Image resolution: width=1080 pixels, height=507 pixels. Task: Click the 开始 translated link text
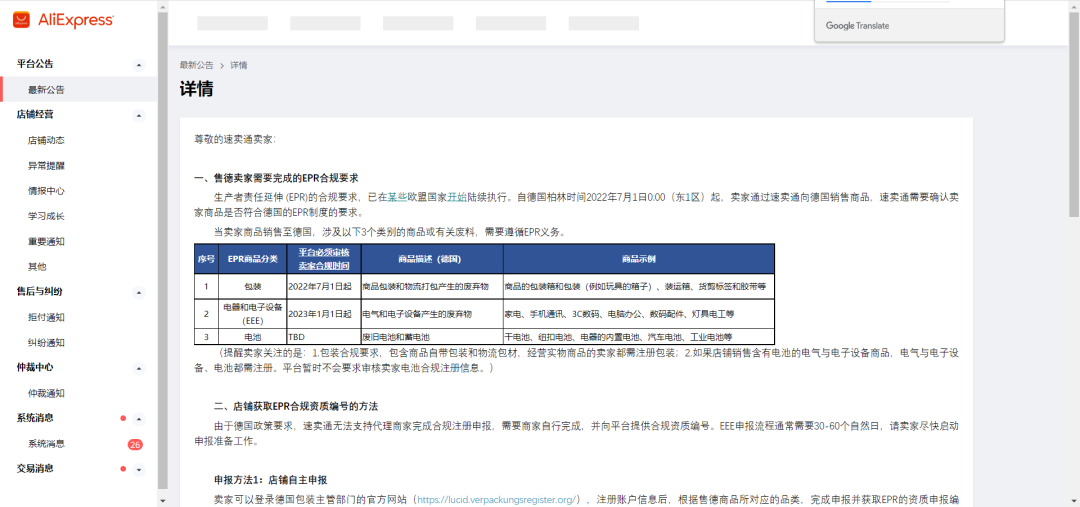pyautogui.click(x=457, y=196)
